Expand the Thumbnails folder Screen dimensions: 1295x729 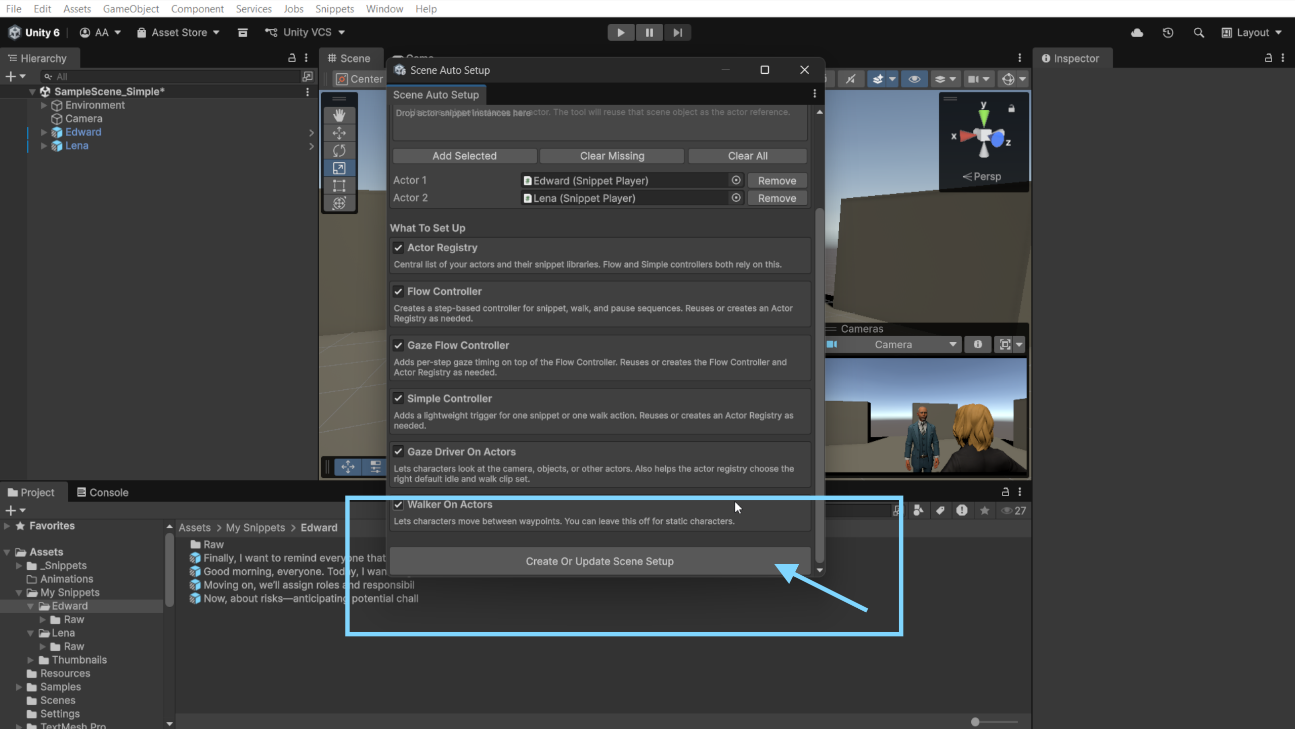click(x=31, y=660)
